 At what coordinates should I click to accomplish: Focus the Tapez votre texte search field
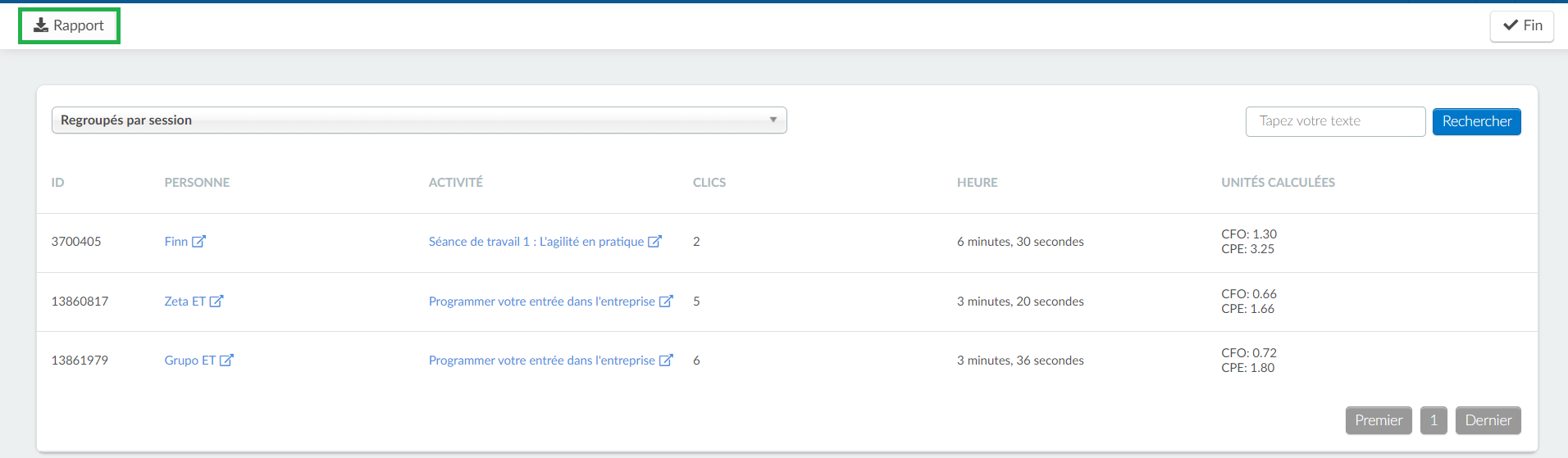(1335, 121)
